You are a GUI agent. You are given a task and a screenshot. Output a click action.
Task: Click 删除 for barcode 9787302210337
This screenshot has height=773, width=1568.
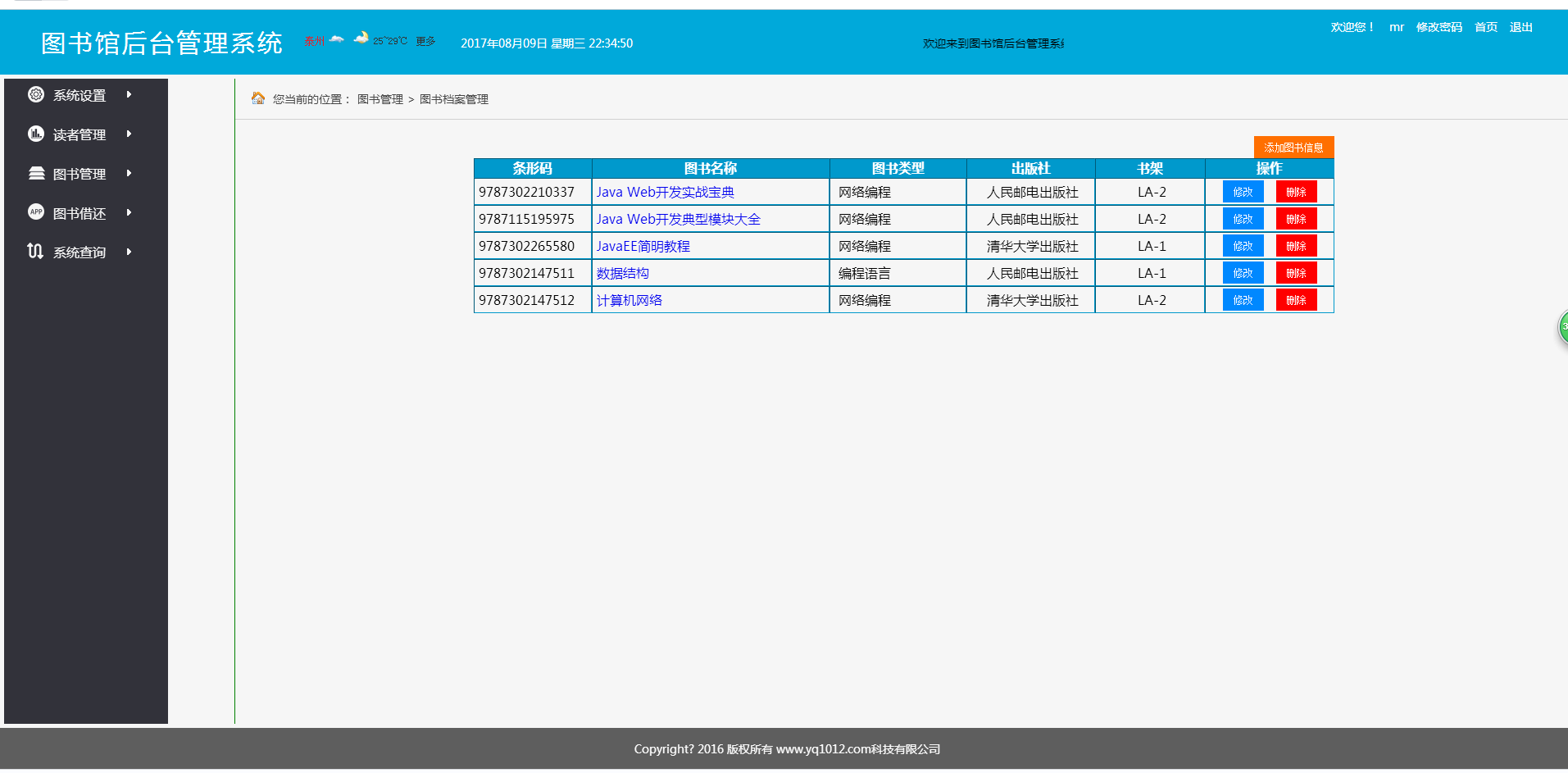[1296, 192]
